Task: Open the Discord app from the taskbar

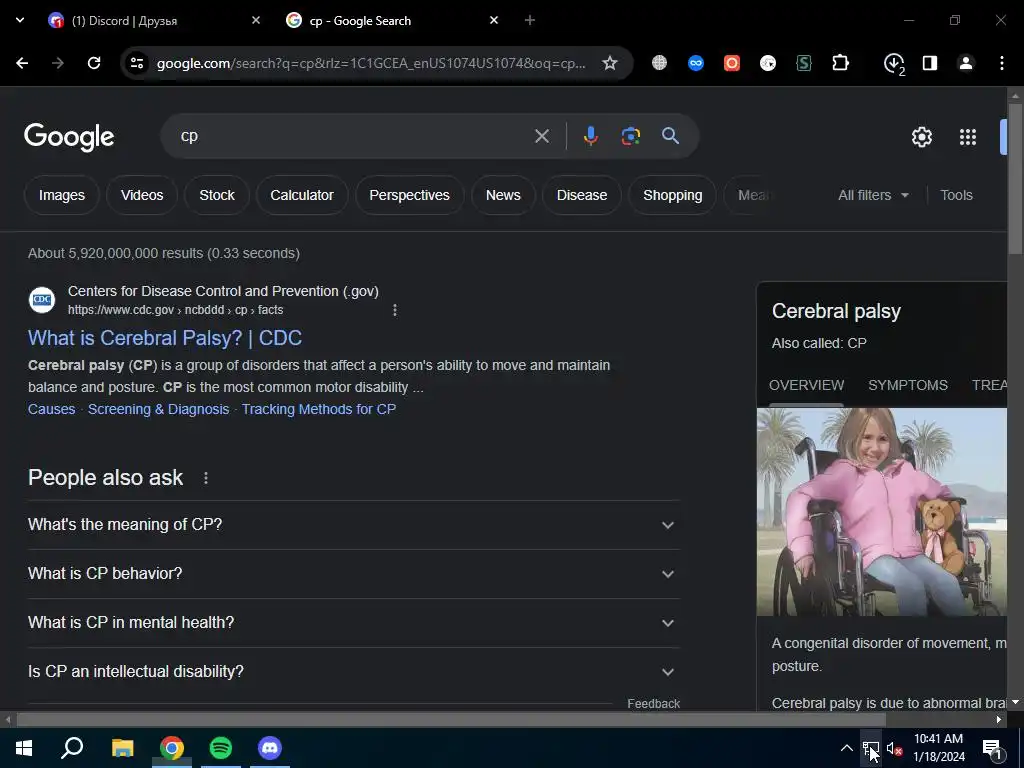Action: coord(270,748)
